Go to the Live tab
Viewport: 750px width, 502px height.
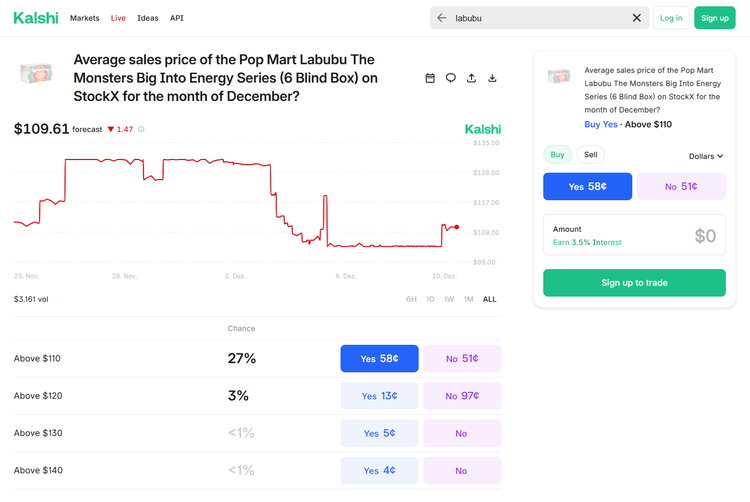tap(119, 18)
